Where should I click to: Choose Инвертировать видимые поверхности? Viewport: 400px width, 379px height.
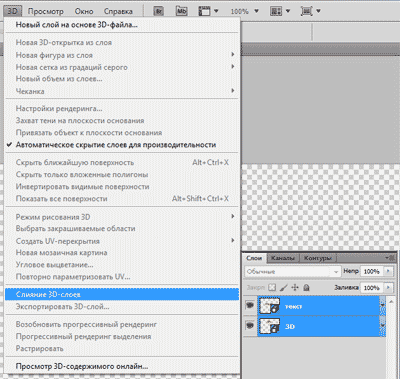122,187
